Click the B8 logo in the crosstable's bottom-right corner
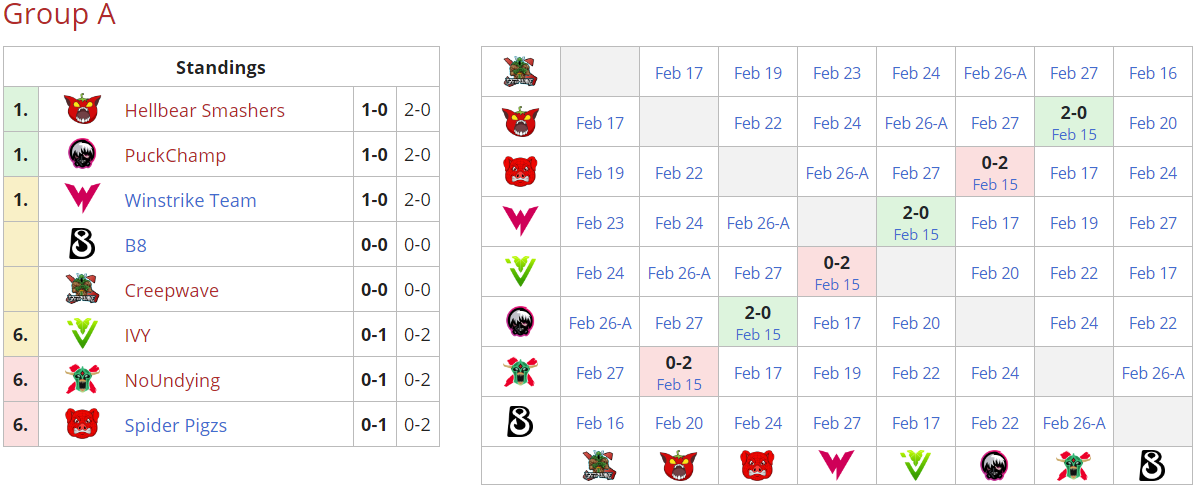 coord(1152,465)
